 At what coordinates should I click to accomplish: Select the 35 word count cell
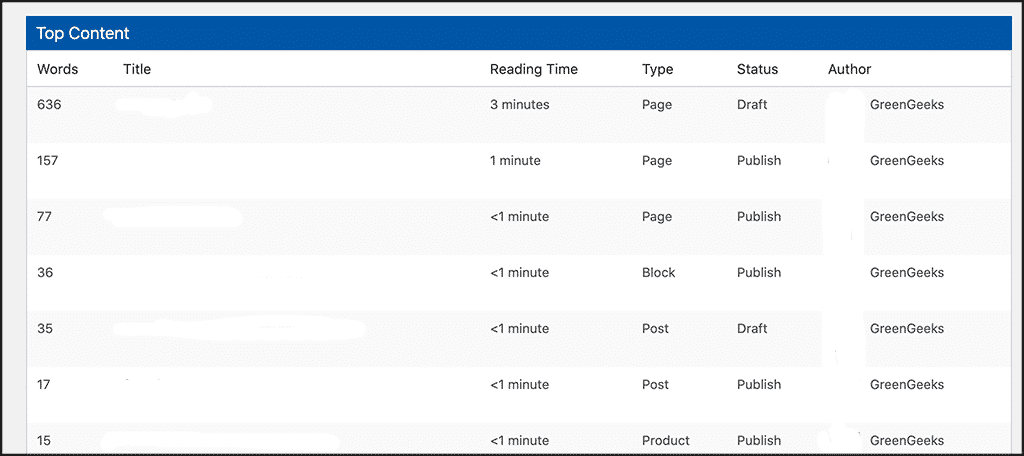pyautogui.click(x=45, y=329)
